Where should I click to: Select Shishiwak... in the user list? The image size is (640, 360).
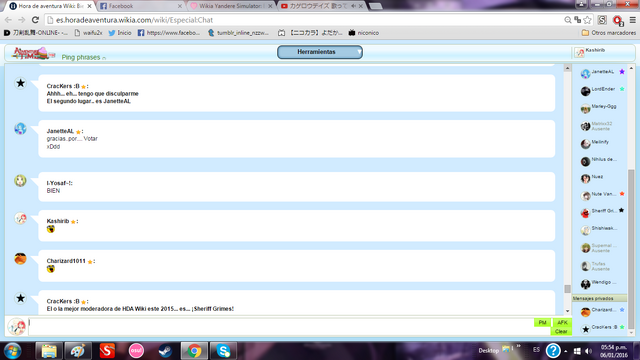point(604,229)
